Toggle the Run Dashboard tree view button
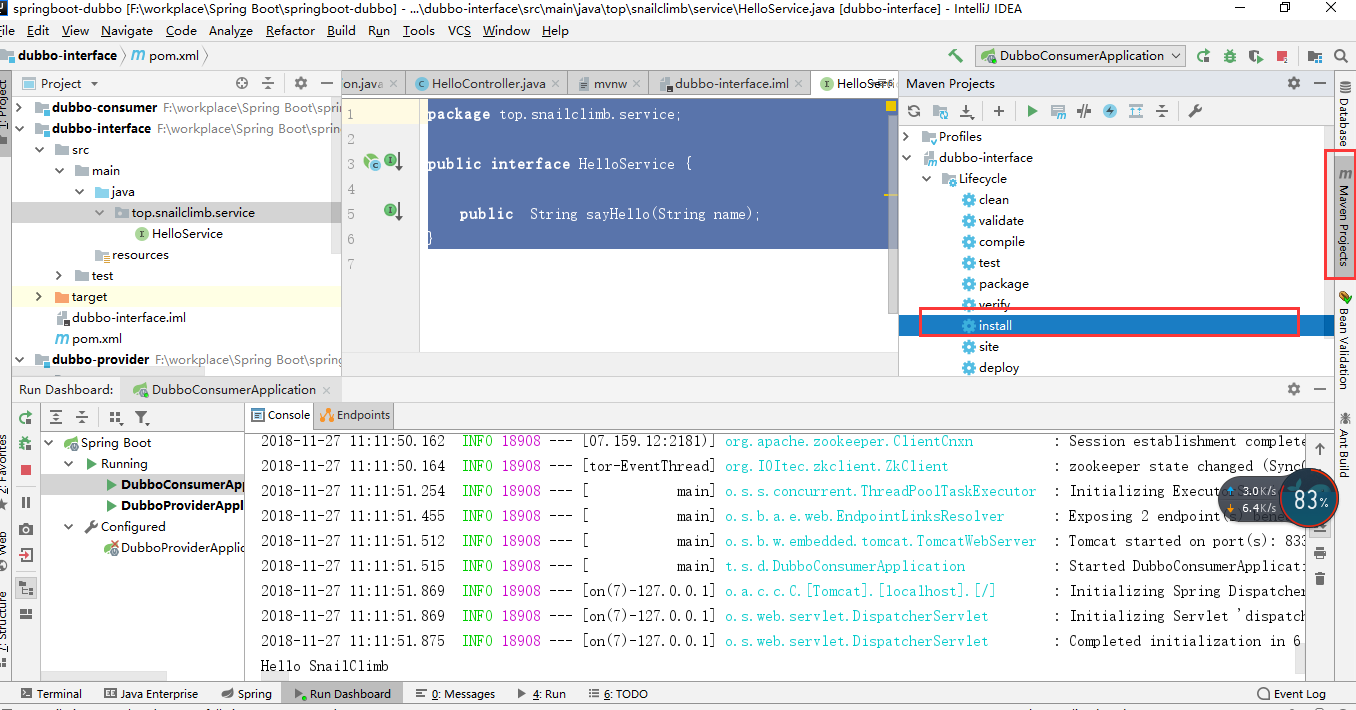 pyautogui.click(x=26, y=588)
